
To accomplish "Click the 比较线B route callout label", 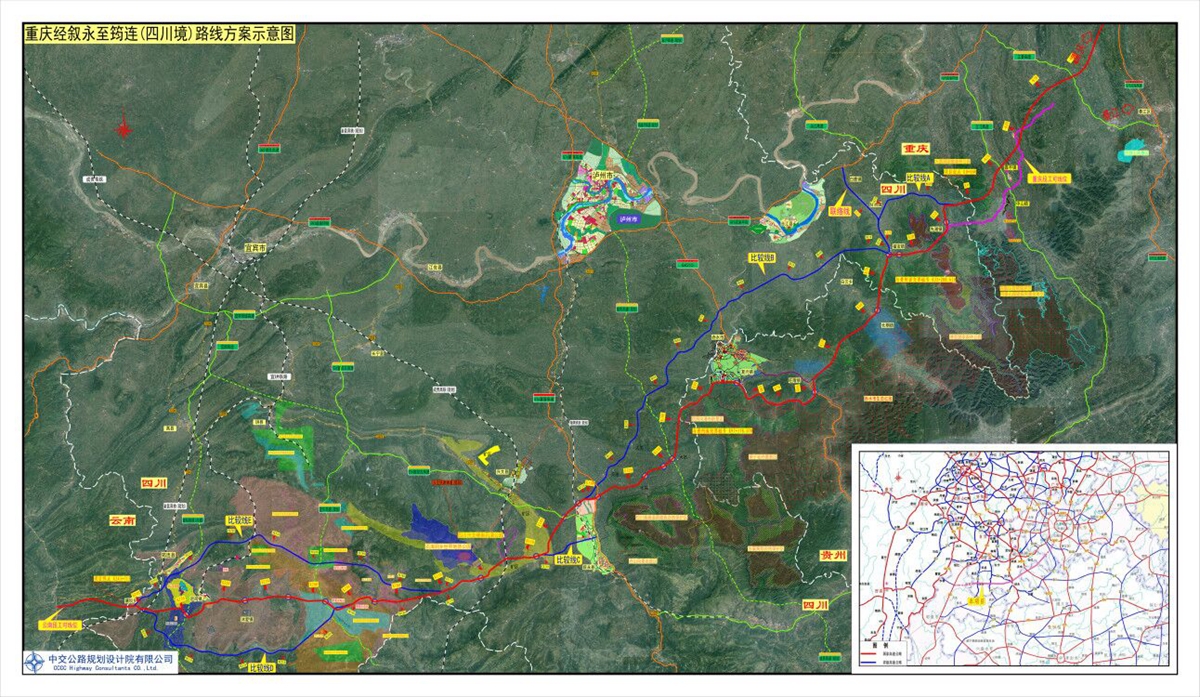I will pyautogui.click(x=763, y=258).
